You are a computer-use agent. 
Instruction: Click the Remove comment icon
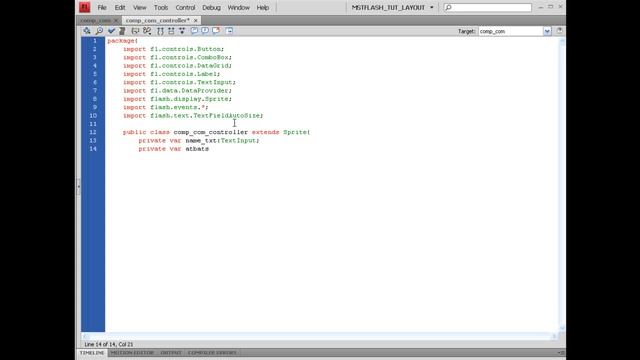[216, 31]
